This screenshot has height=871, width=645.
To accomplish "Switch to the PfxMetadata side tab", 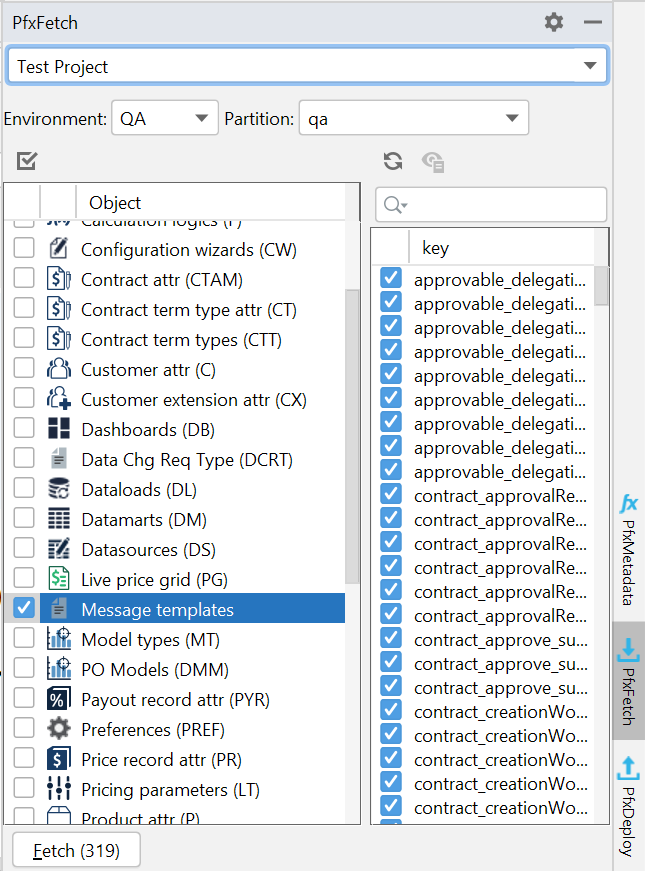I will (x=628, y=549).
